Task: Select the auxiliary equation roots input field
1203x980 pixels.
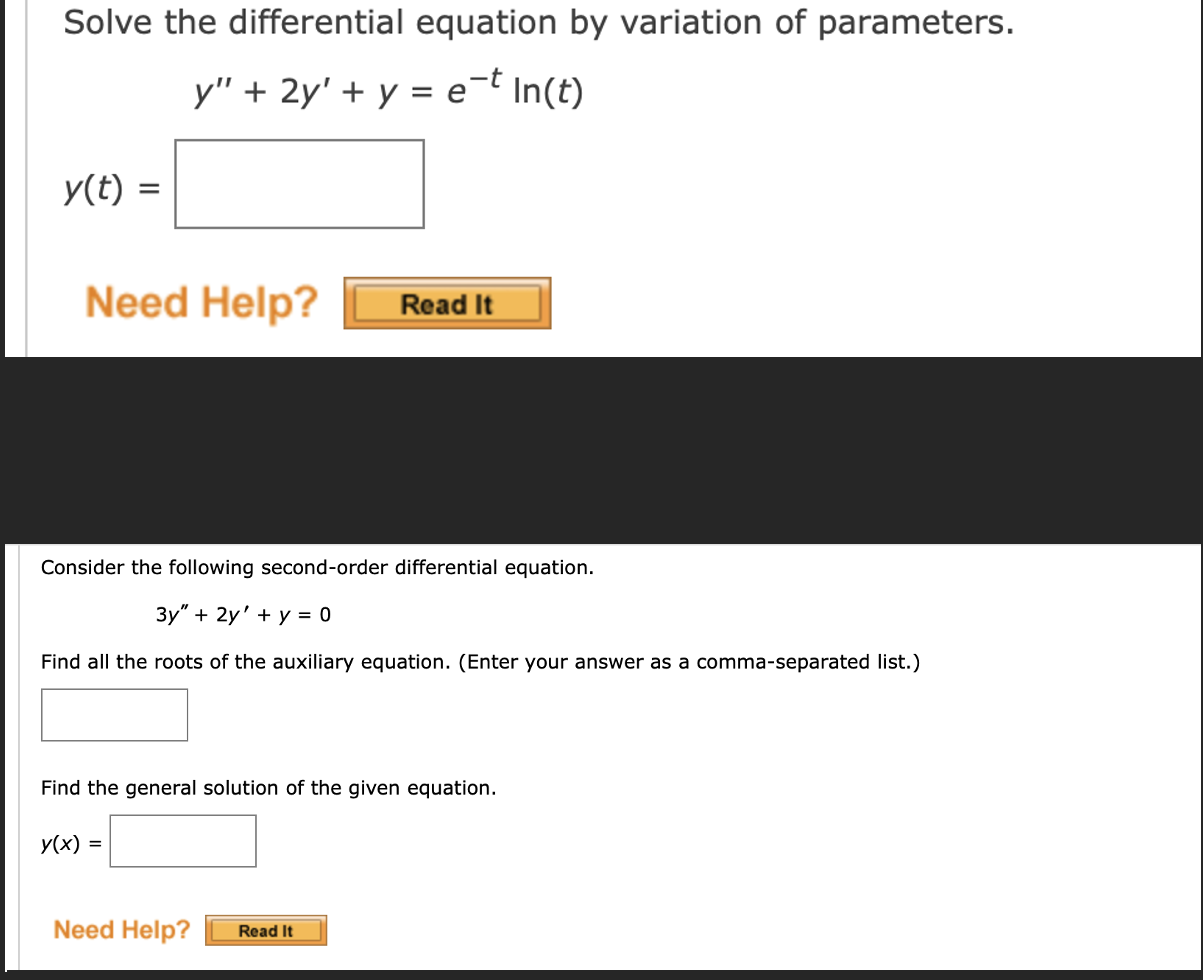Action: tap(113, 714)
